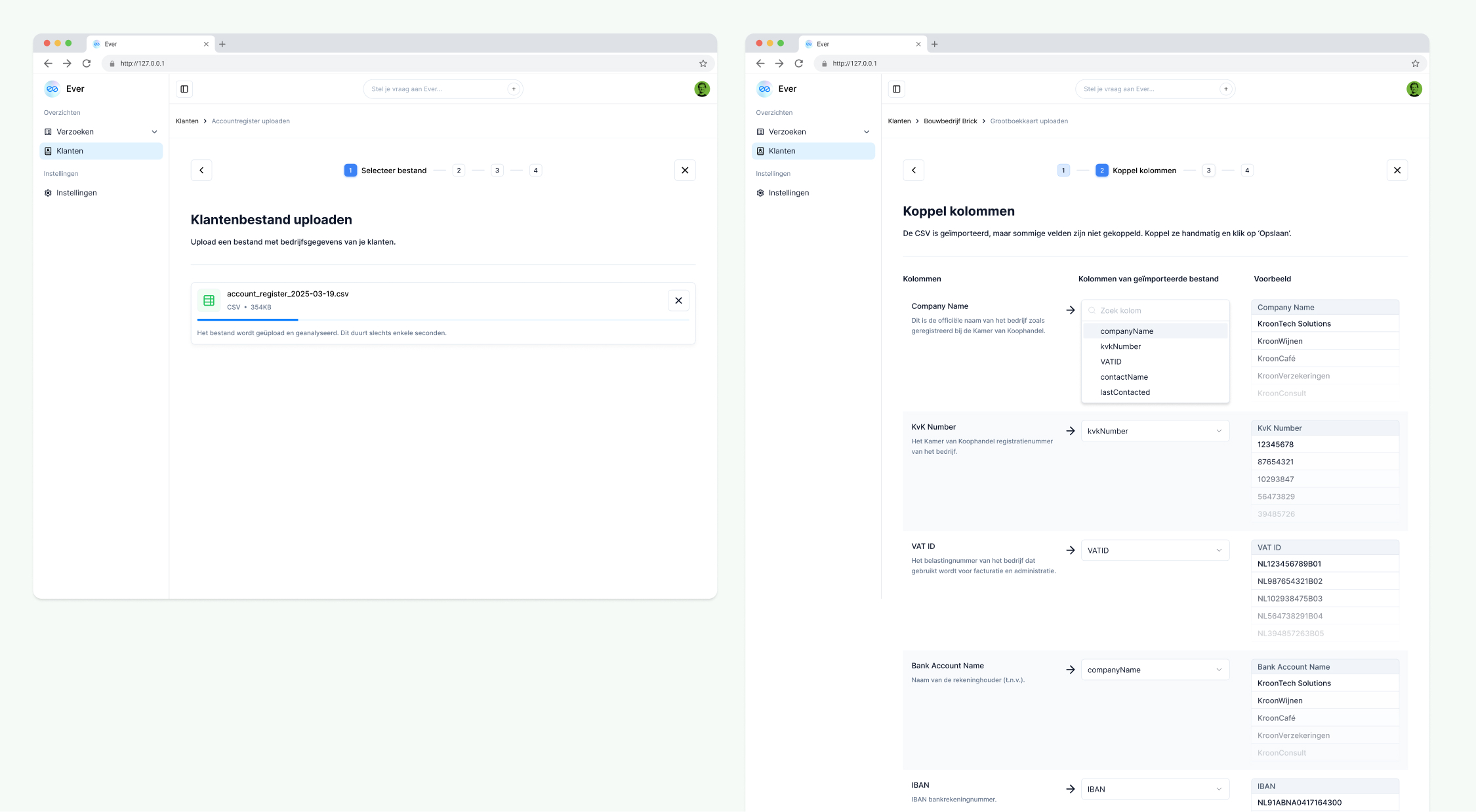The image size is (1476, 812).
Task: Close the Klantenbestand uploaden wizard
Action: [685, 171]
